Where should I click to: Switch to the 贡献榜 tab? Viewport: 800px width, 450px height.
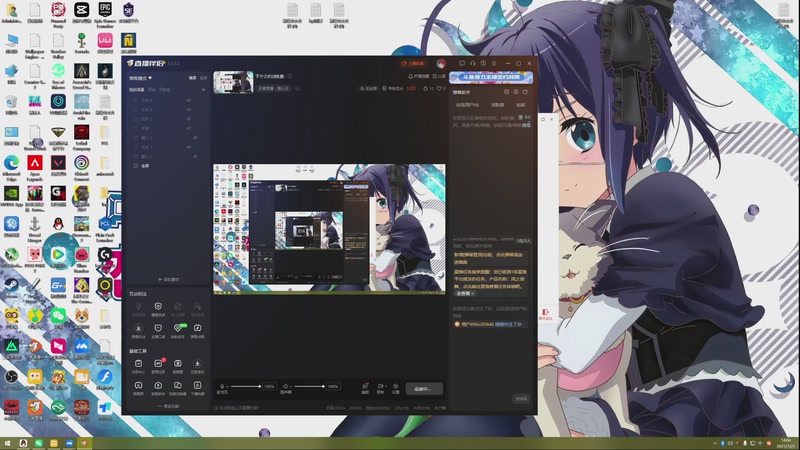tap(497, 105)
